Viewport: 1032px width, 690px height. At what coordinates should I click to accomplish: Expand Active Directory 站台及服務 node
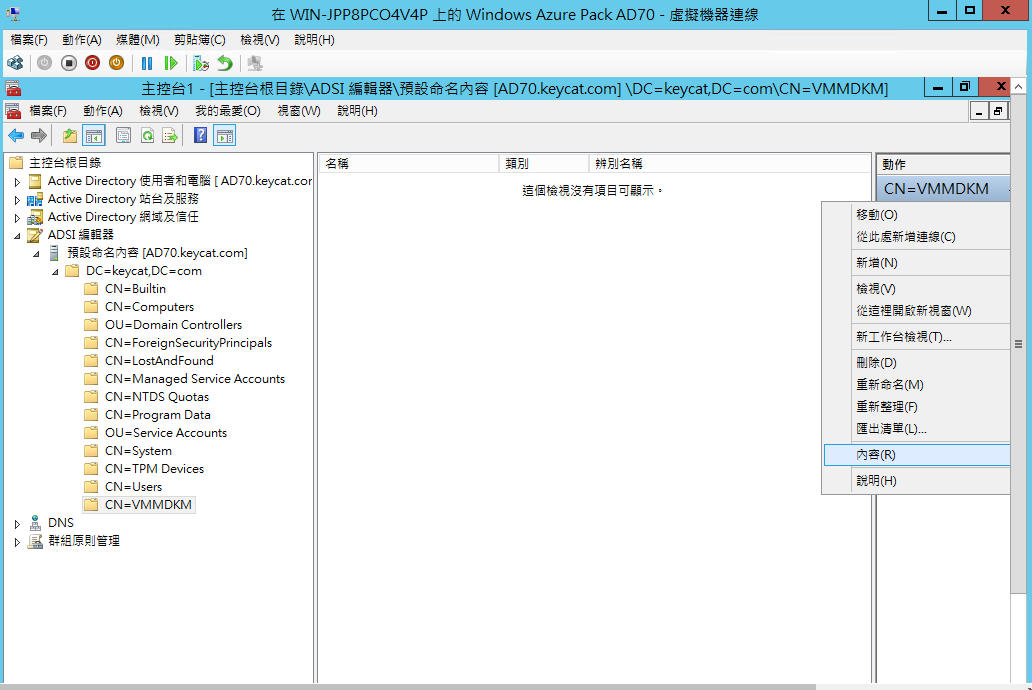click(17, 199)
